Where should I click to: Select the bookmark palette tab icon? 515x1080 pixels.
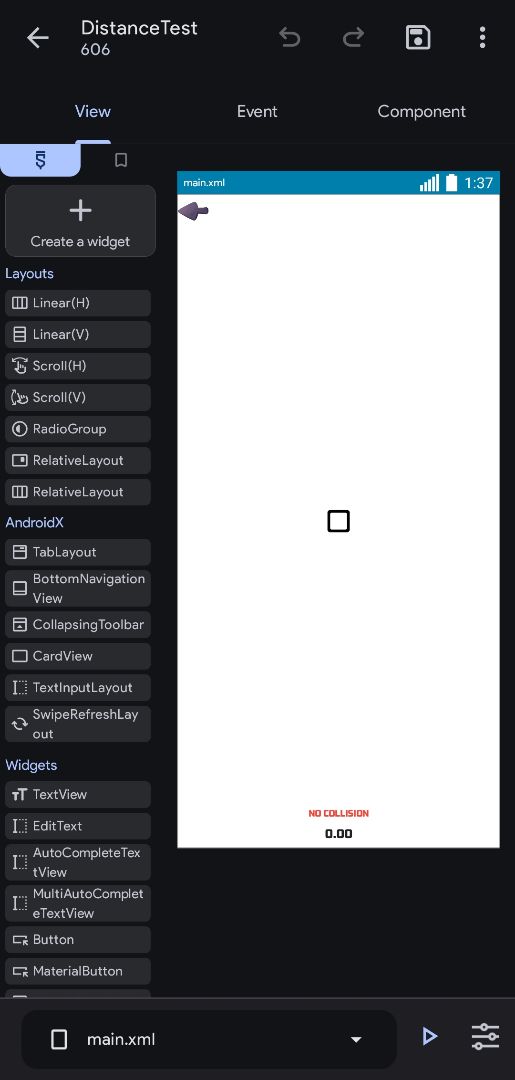click(x=120, y=160)
